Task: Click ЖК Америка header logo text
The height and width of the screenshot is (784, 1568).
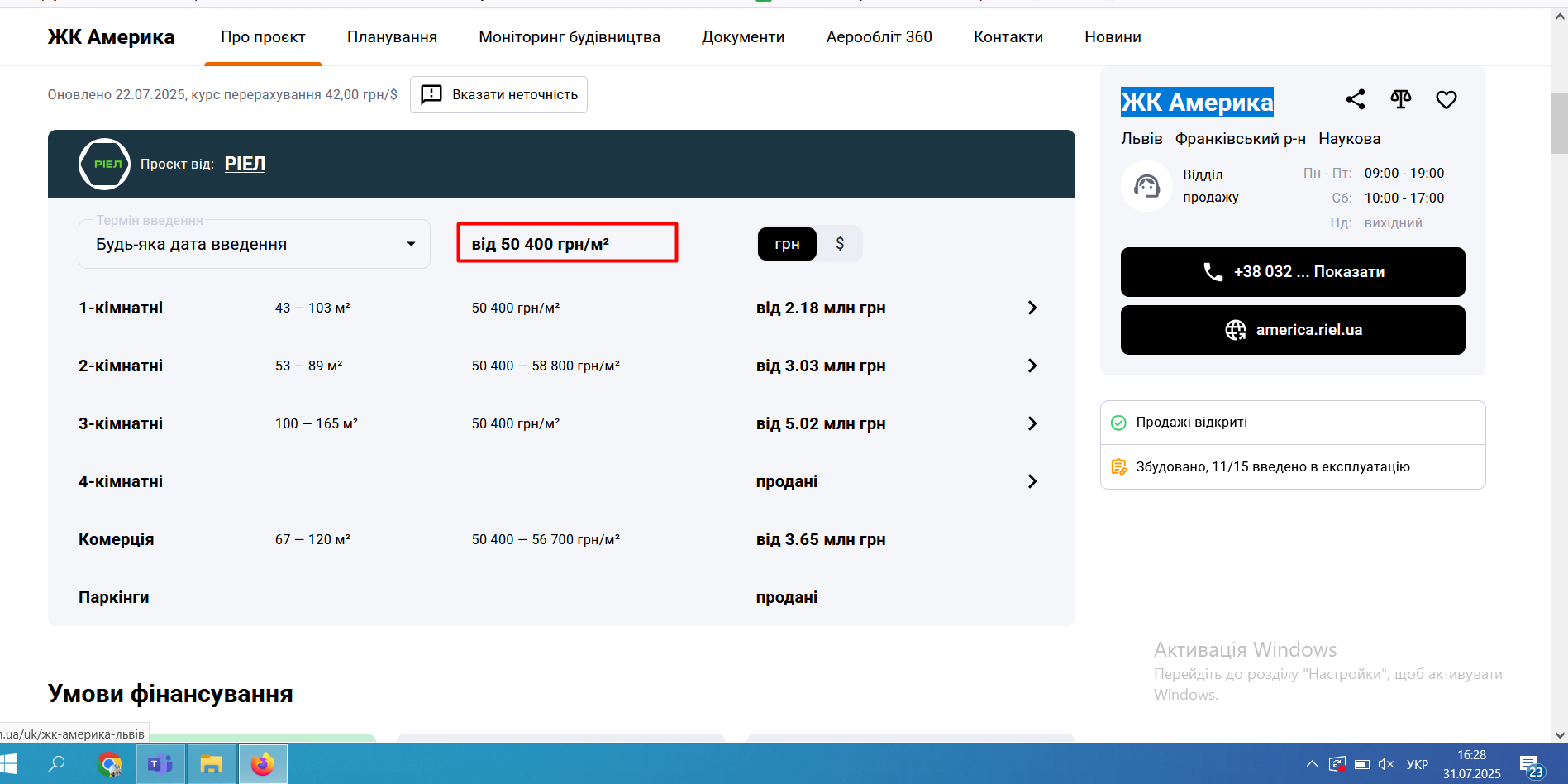Action: point(111,37)
